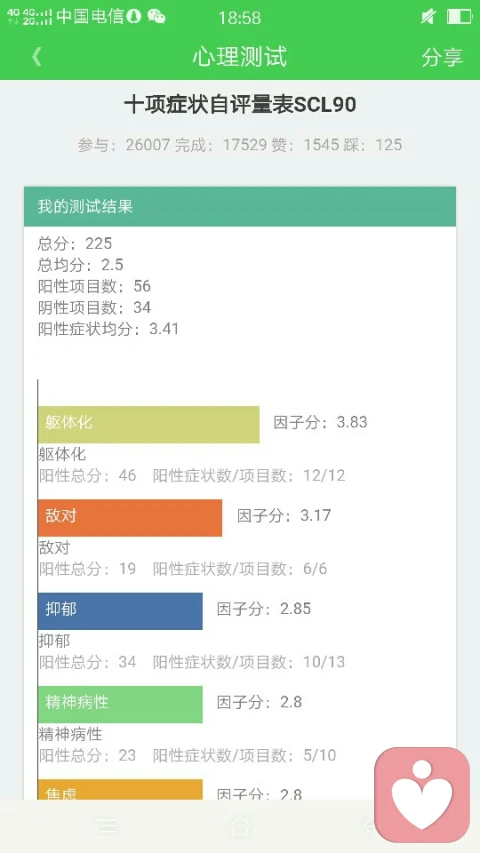Tap the 我的测试结果 section header
480x853 pixels.
(240, 207)
